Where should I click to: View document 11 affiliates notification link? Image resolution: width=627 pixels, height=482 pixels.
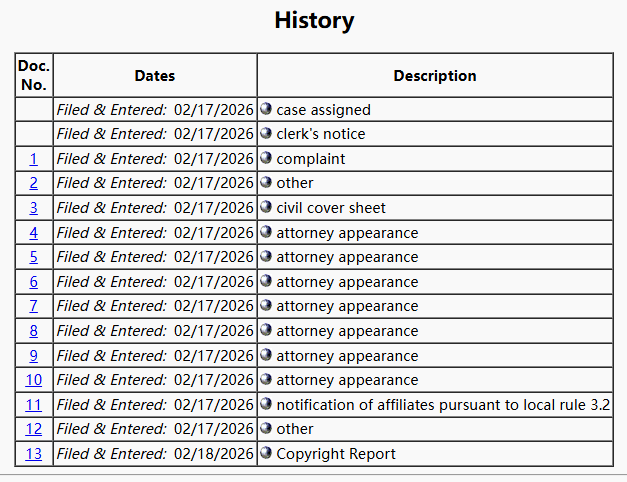pos(34,405)
